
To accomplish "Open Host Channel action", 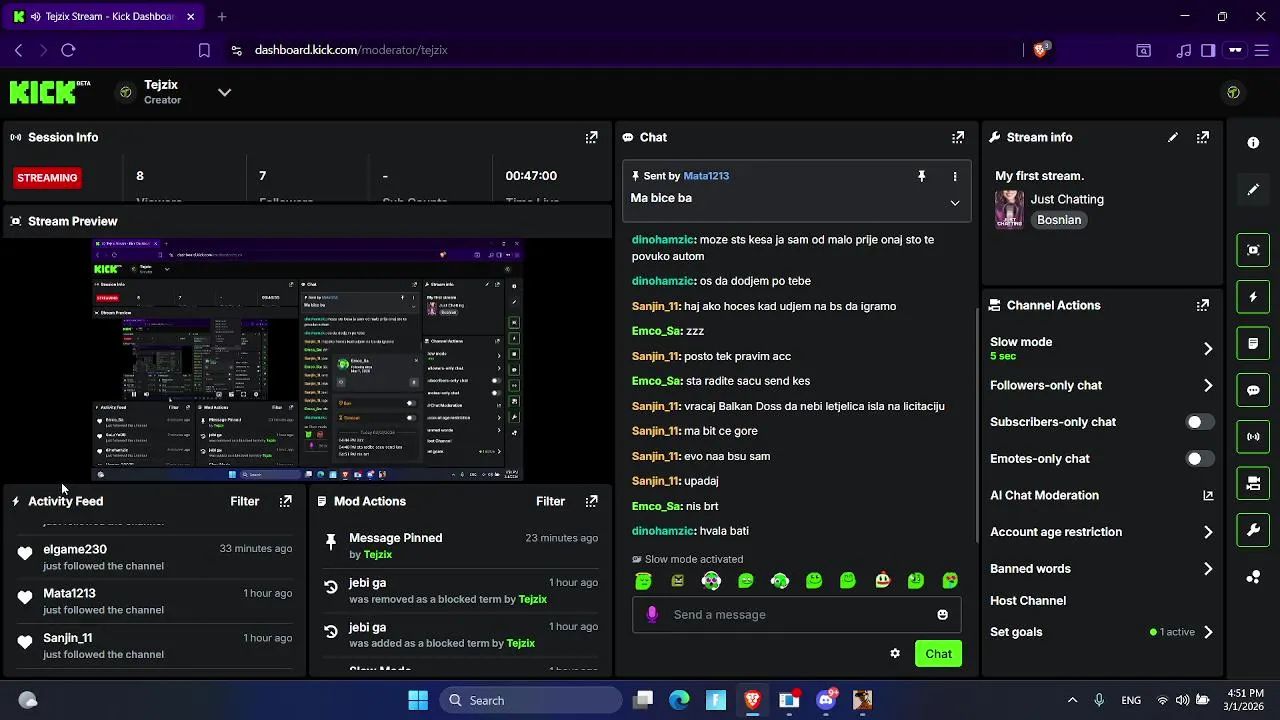I will pos(1028,601).
